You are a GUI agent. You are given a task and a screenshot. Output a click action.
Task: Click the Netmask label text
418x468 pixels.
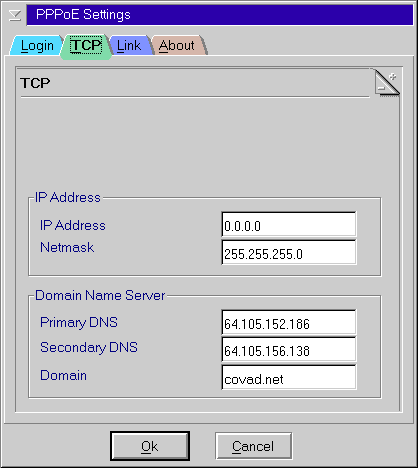(x=67, y=247)
